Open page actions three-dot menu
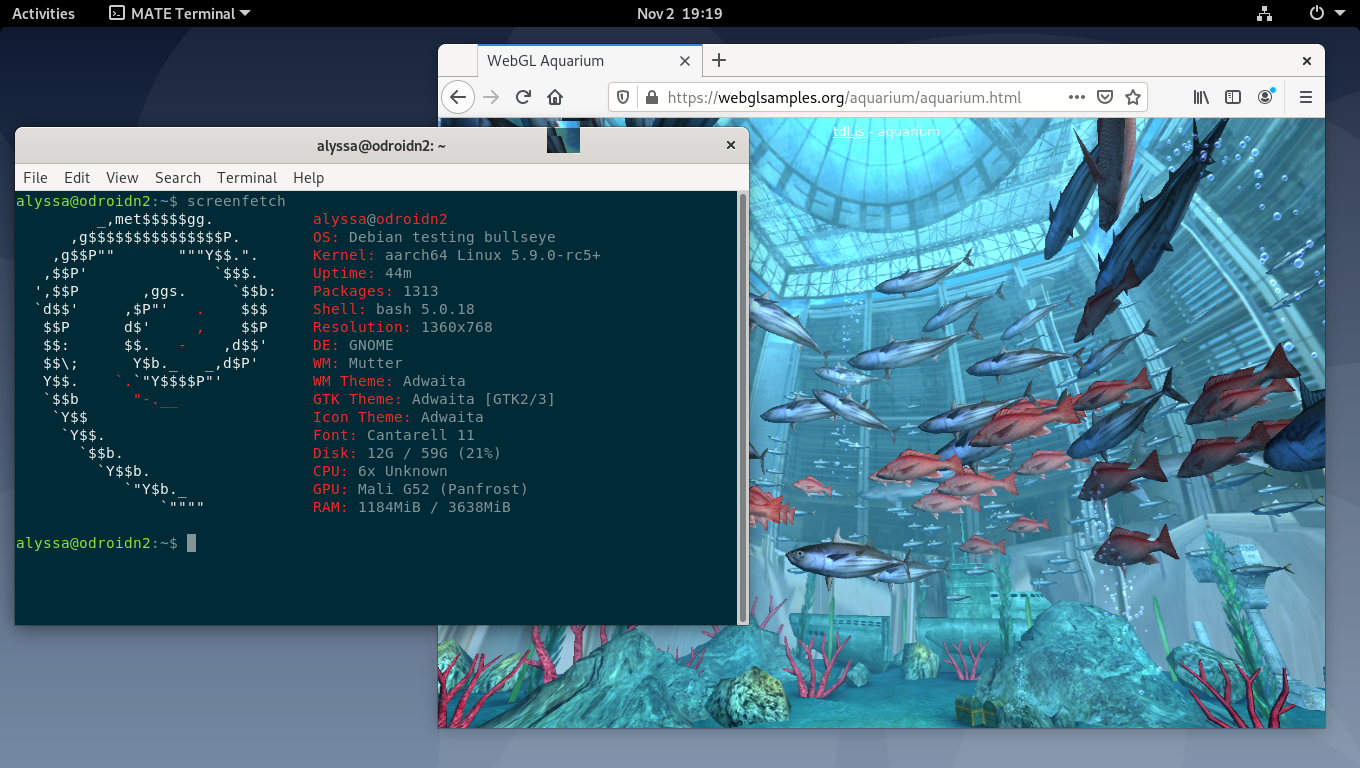 tap(1077, 97)
